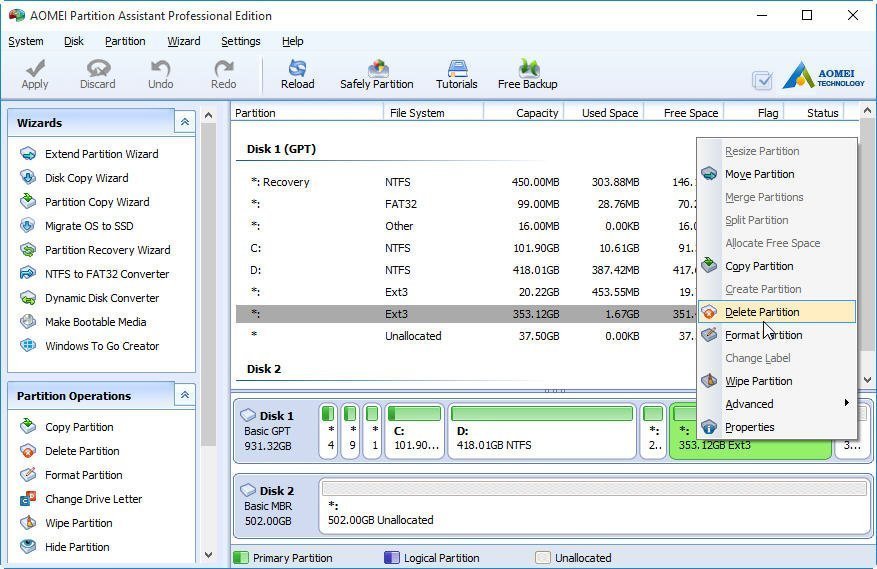Viewport: 877px width, 569px height.
Task: Select Wipe Partition in context menu
Action: click(777, 381)
